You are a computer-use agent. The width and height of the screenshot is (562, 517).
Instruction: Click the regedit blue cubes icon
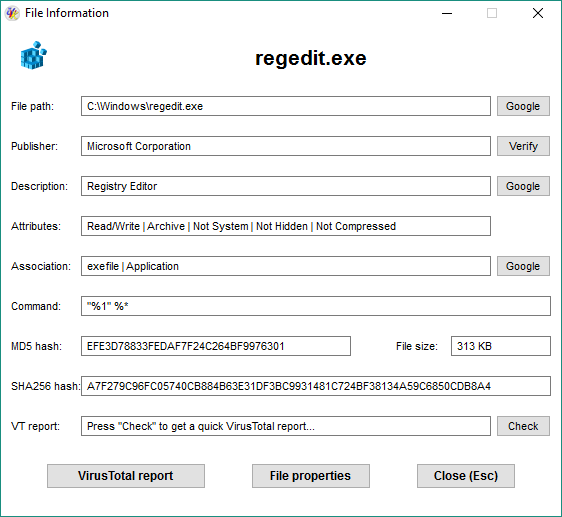pos(34,55)
